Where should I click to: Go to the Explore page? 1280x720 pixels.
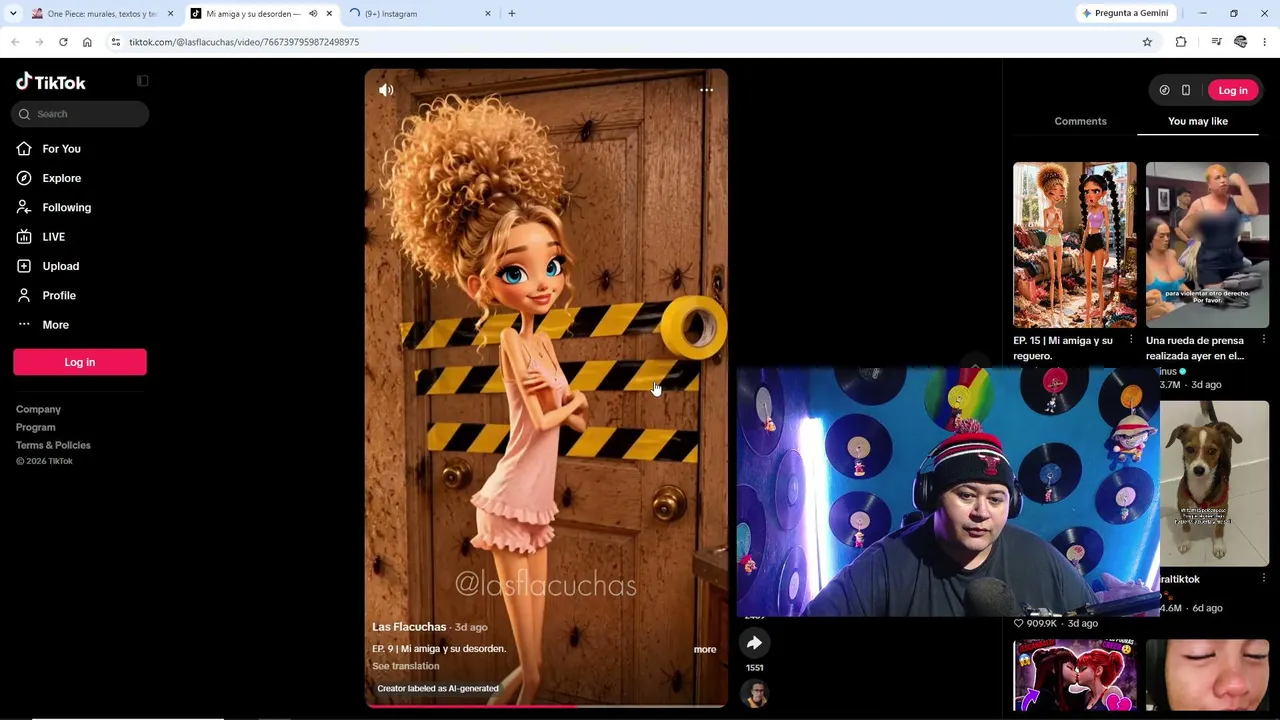point(61,178)
